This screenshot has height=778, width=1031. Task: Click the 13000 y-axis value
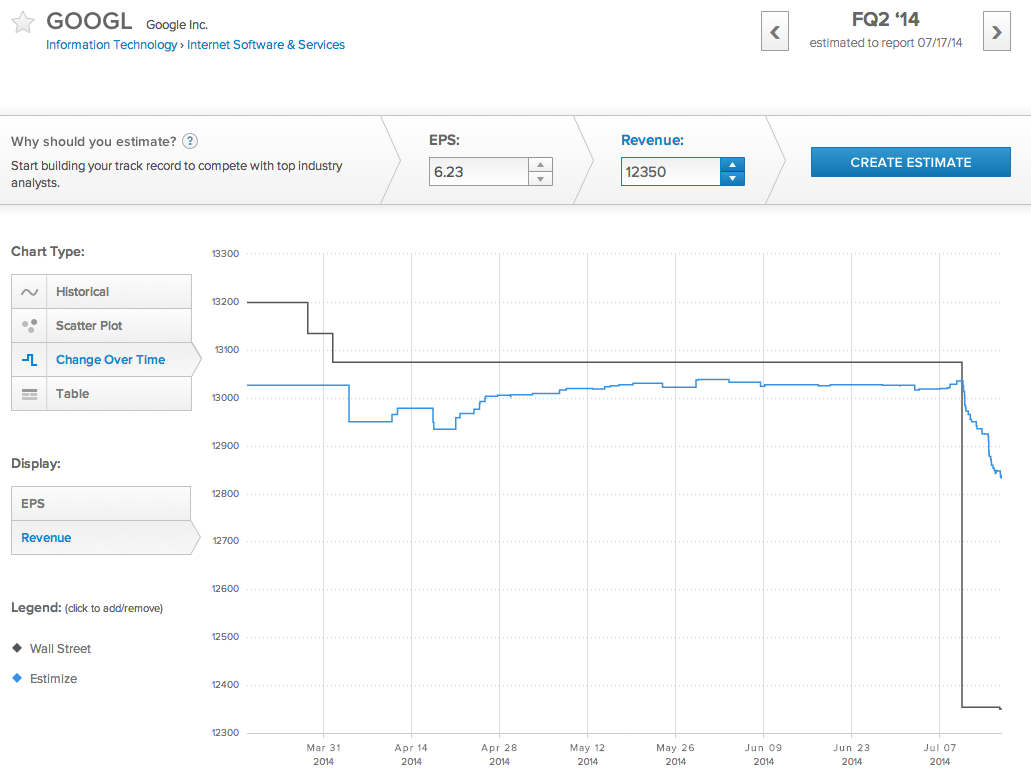coord(225,398)
